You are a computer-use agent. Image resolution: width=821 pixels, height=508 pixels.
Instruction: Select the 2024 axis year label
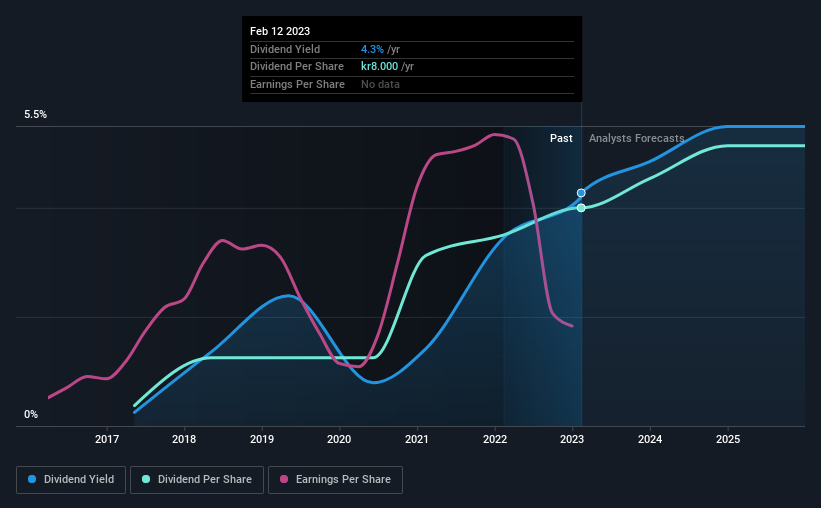[650, 439]
